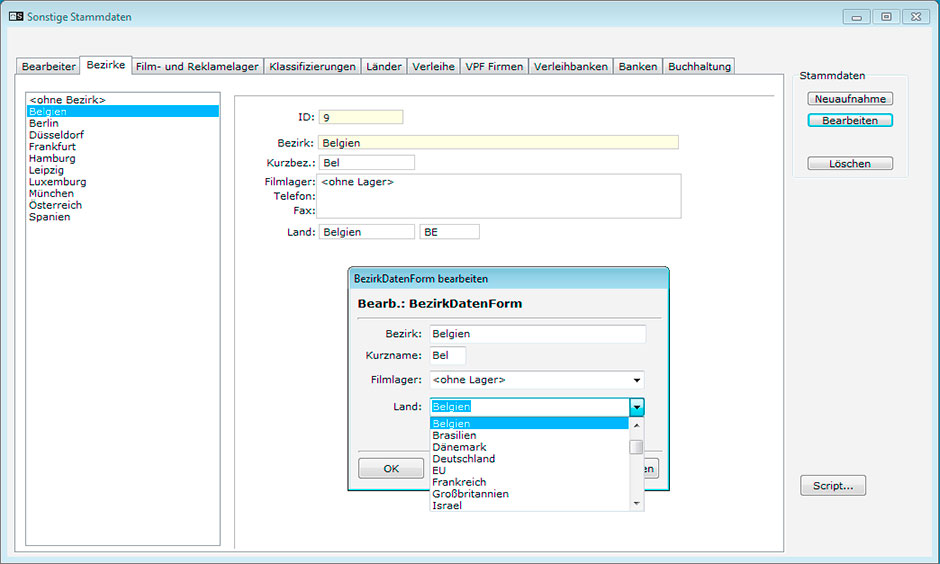Focus the Kurzname input field
This screenshot has width=940, height=564.
point(448,355)
